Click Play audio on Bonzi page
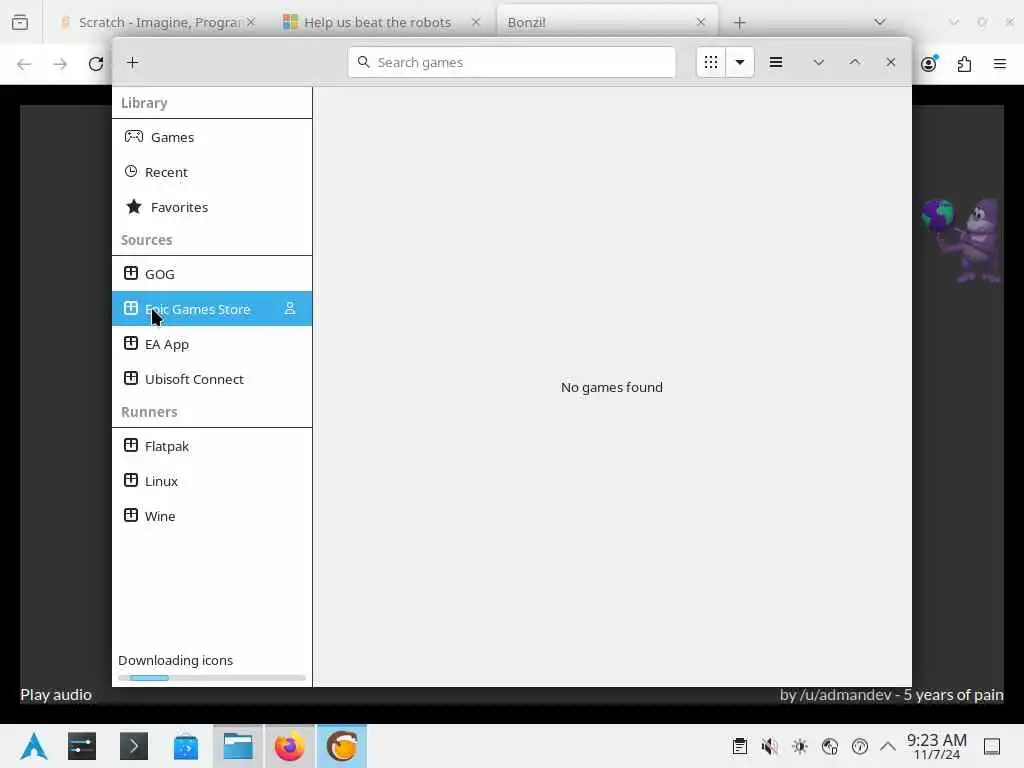 [56, 695]
